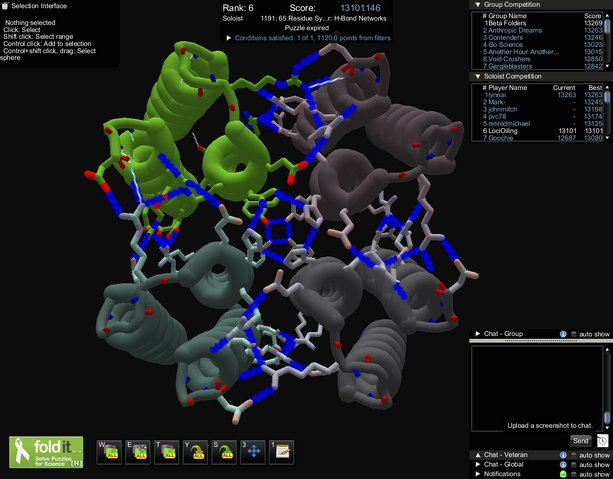613x479 pixels.
Task: Select the LociOiling row in the soloist list
Action: pos(542,131)
